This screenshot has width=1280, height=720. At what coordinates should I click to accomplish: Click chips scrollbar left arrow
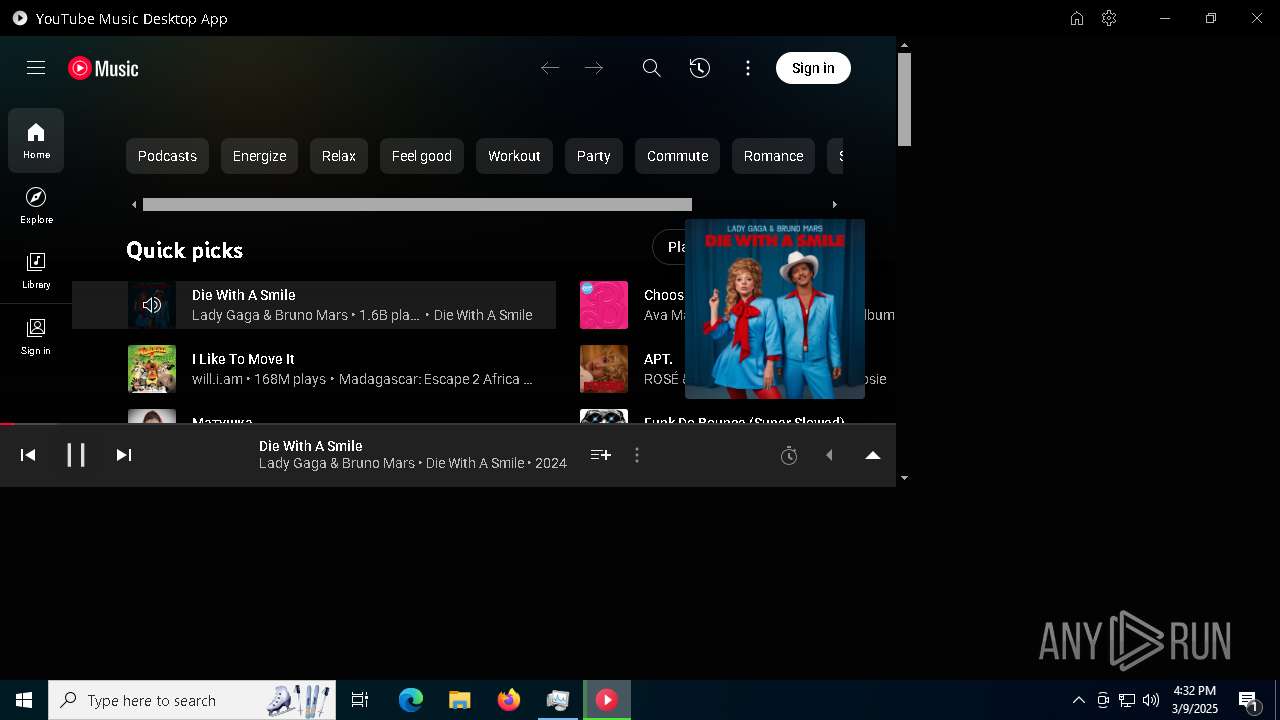coord(134,205)
